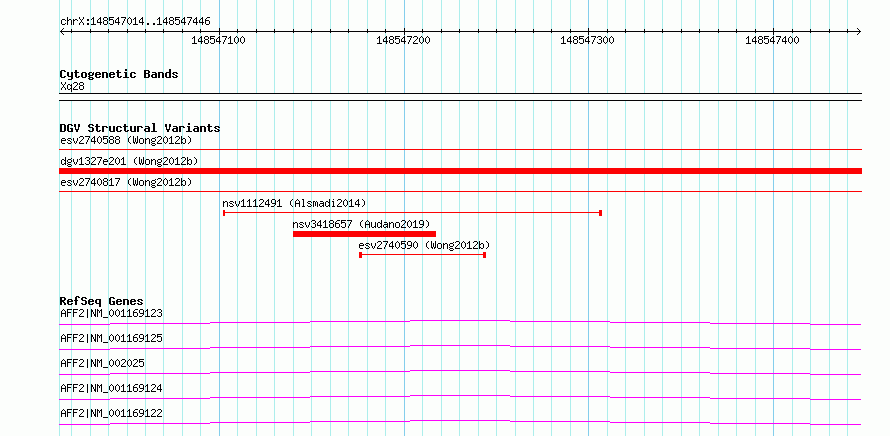890x436 pixels.
Task: Click the 148547100 ruler position label
Action: 219,40
